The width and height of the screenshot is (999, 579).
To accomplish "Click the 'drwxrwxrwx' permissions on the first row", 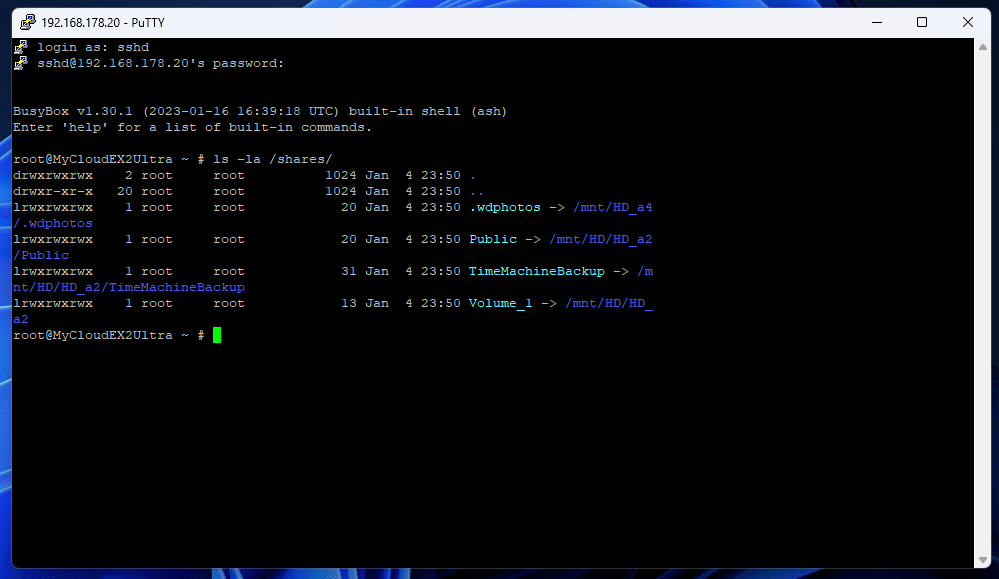I will pos(53,175).
